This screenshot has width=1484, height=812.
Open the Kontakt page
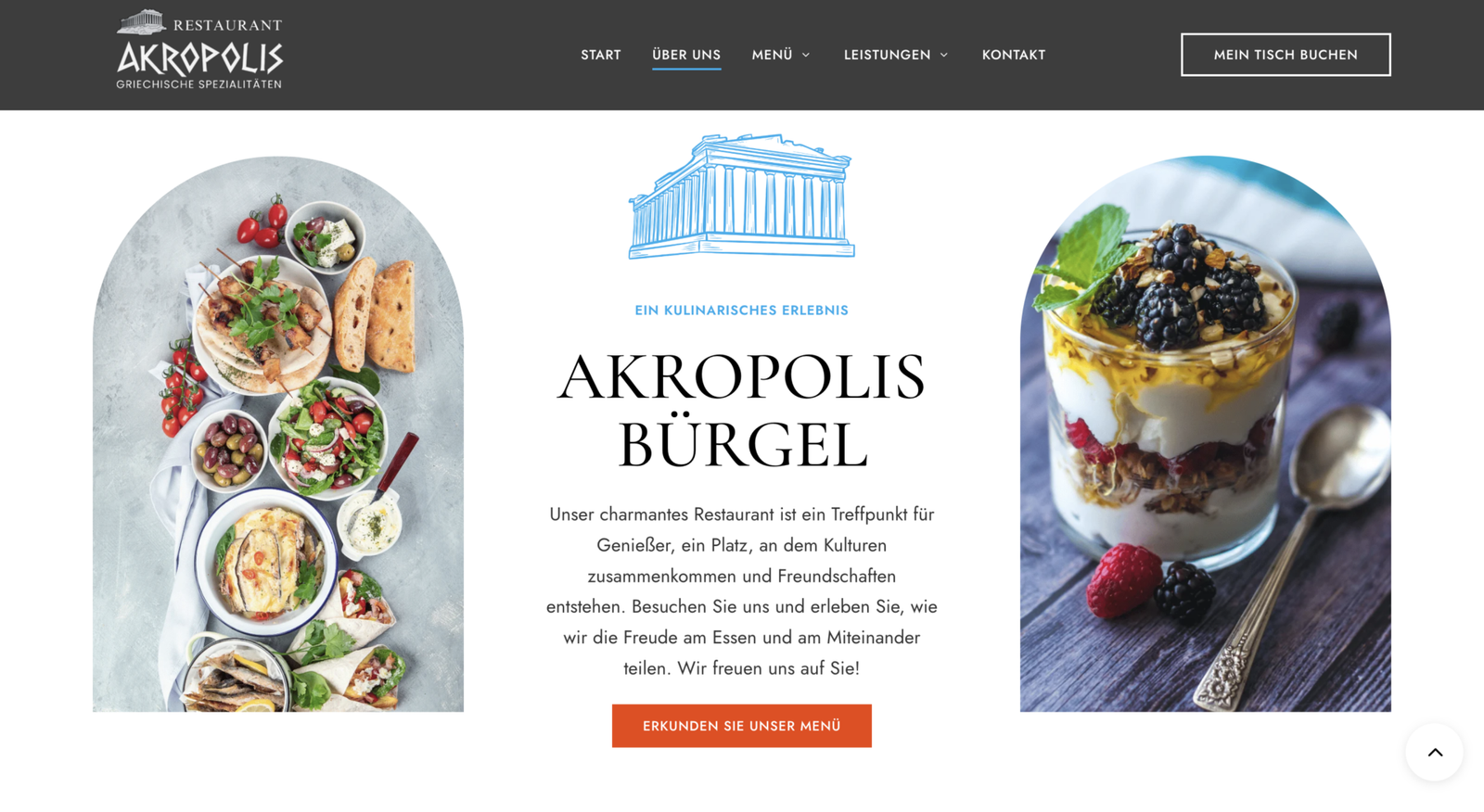(x=1014, y=55)
